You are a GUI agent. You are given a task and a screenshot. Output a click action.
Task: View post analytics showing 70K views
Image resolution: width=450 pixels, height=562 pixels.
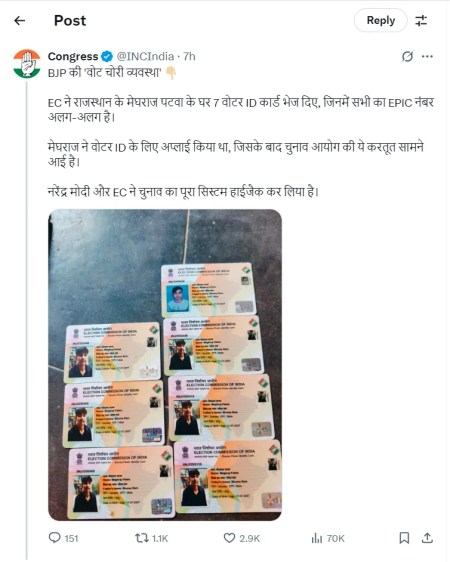pyautogui.click(x=328, y=538)
